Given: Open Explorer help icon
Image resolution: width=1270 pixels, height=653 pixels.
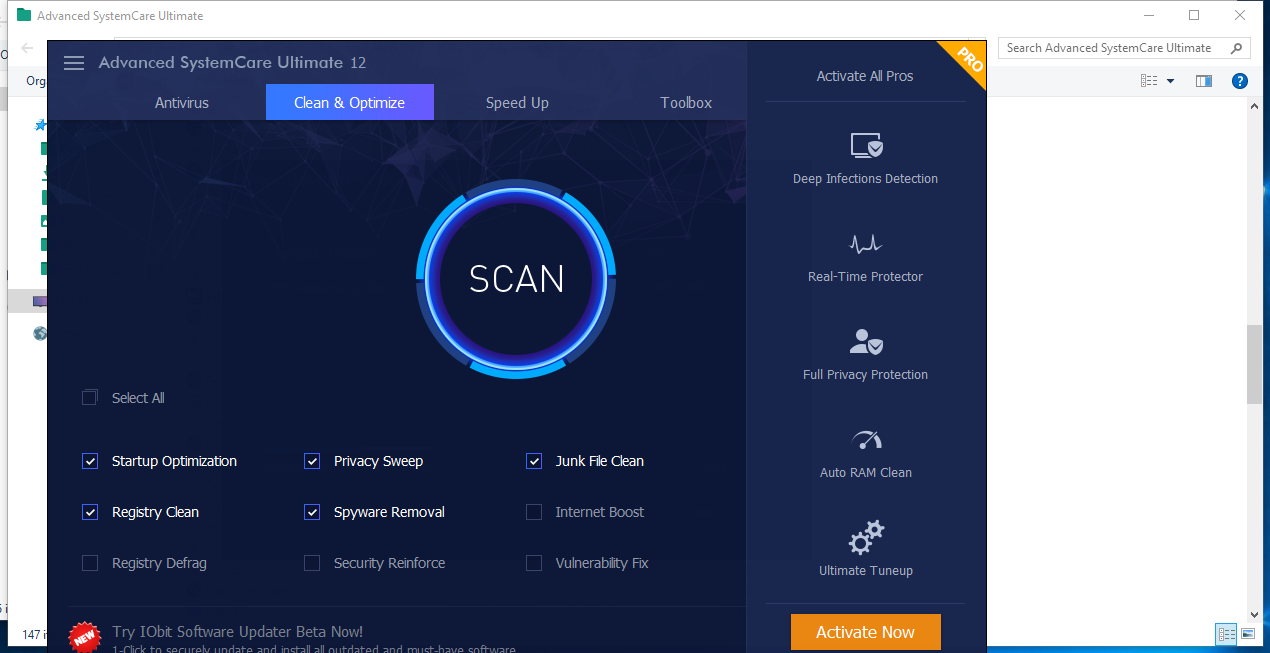Looking at the screenshot, I should click(x=1240, y=81).
